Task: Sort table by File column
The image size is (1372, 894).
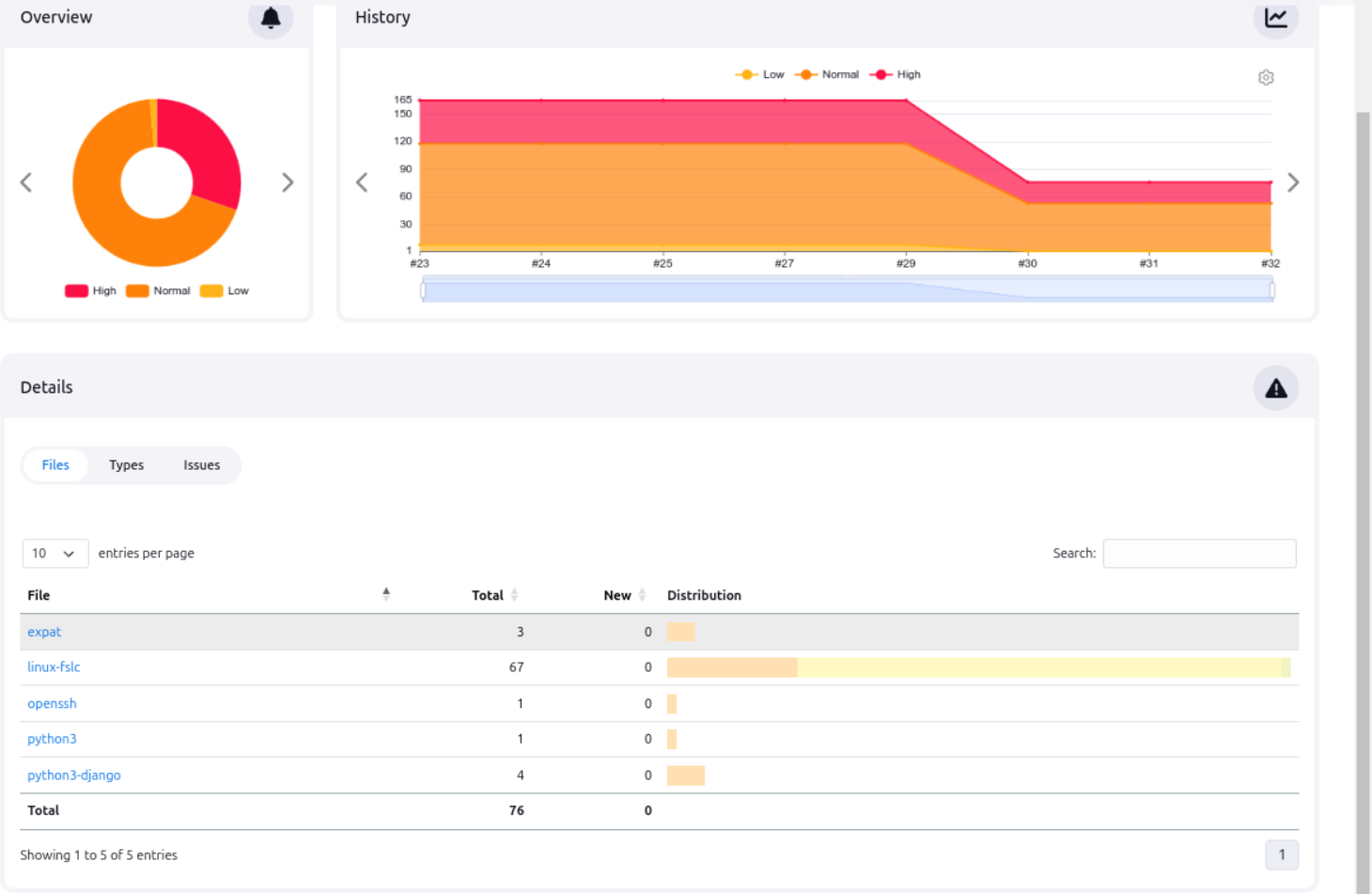Action: click(x=208, y=595)
